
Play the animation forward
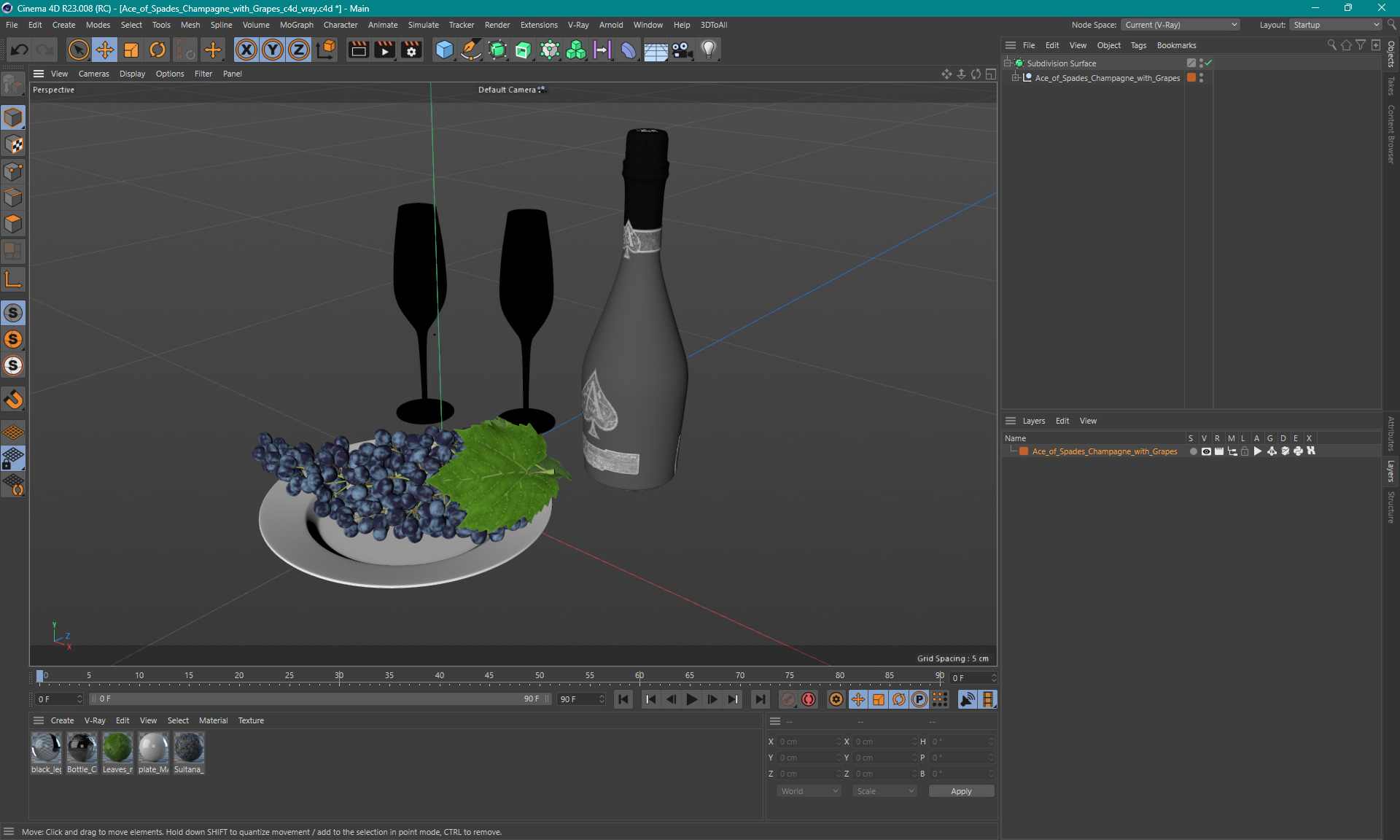point(692,699)
